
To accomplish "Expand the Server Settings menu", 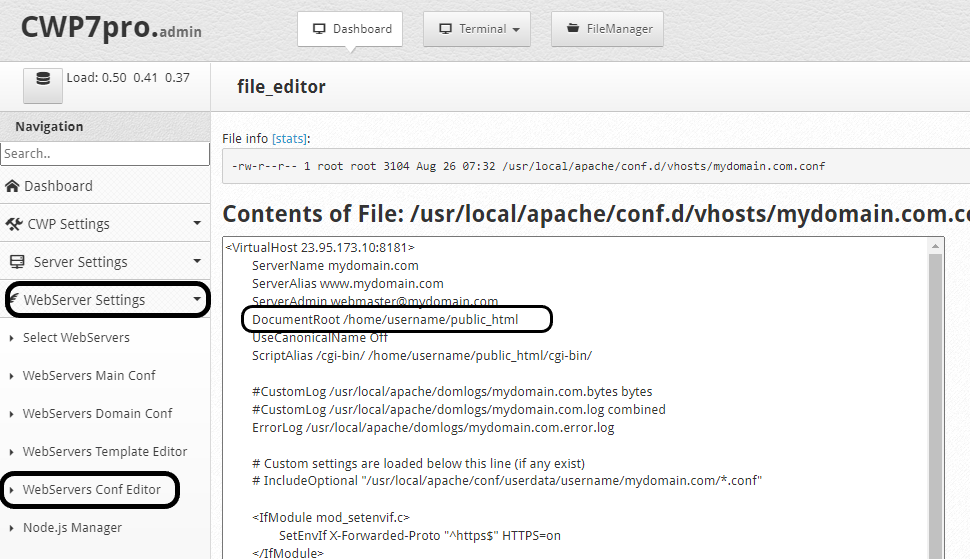I will pos(105,262).
